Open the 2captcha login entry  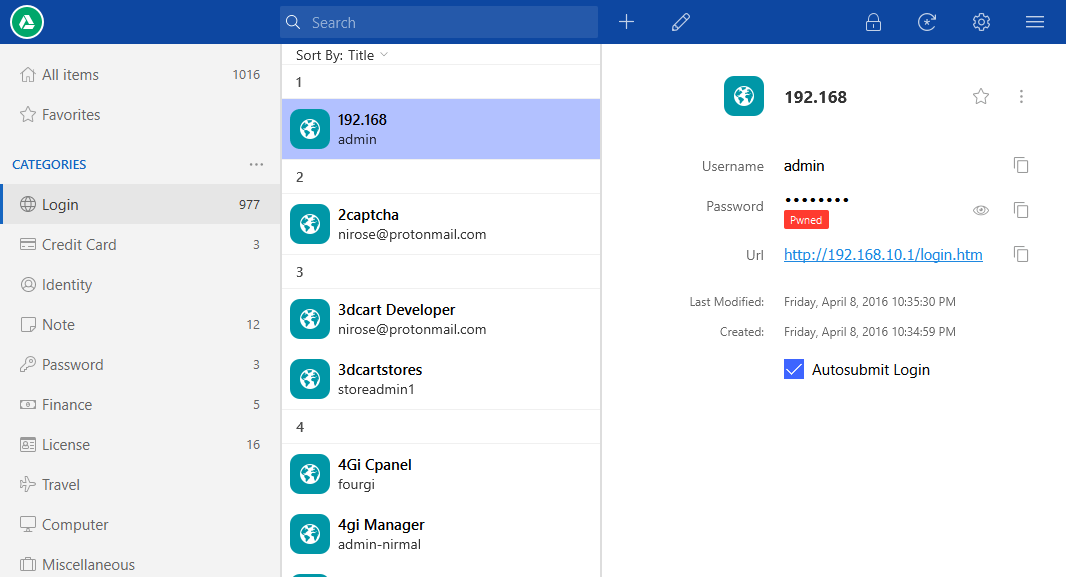click(441, 224)
